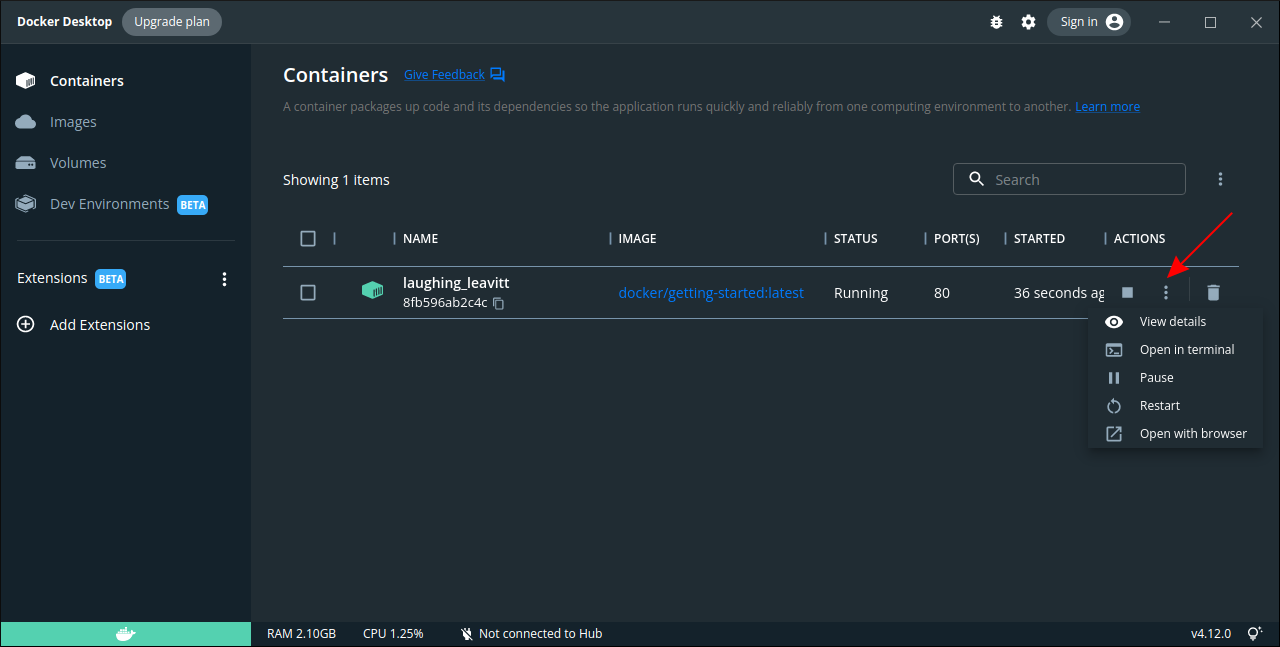Open the containers list options menu
This screenshot has width=1280, height=647.
pyautogui.click(x=1220, y=178)
